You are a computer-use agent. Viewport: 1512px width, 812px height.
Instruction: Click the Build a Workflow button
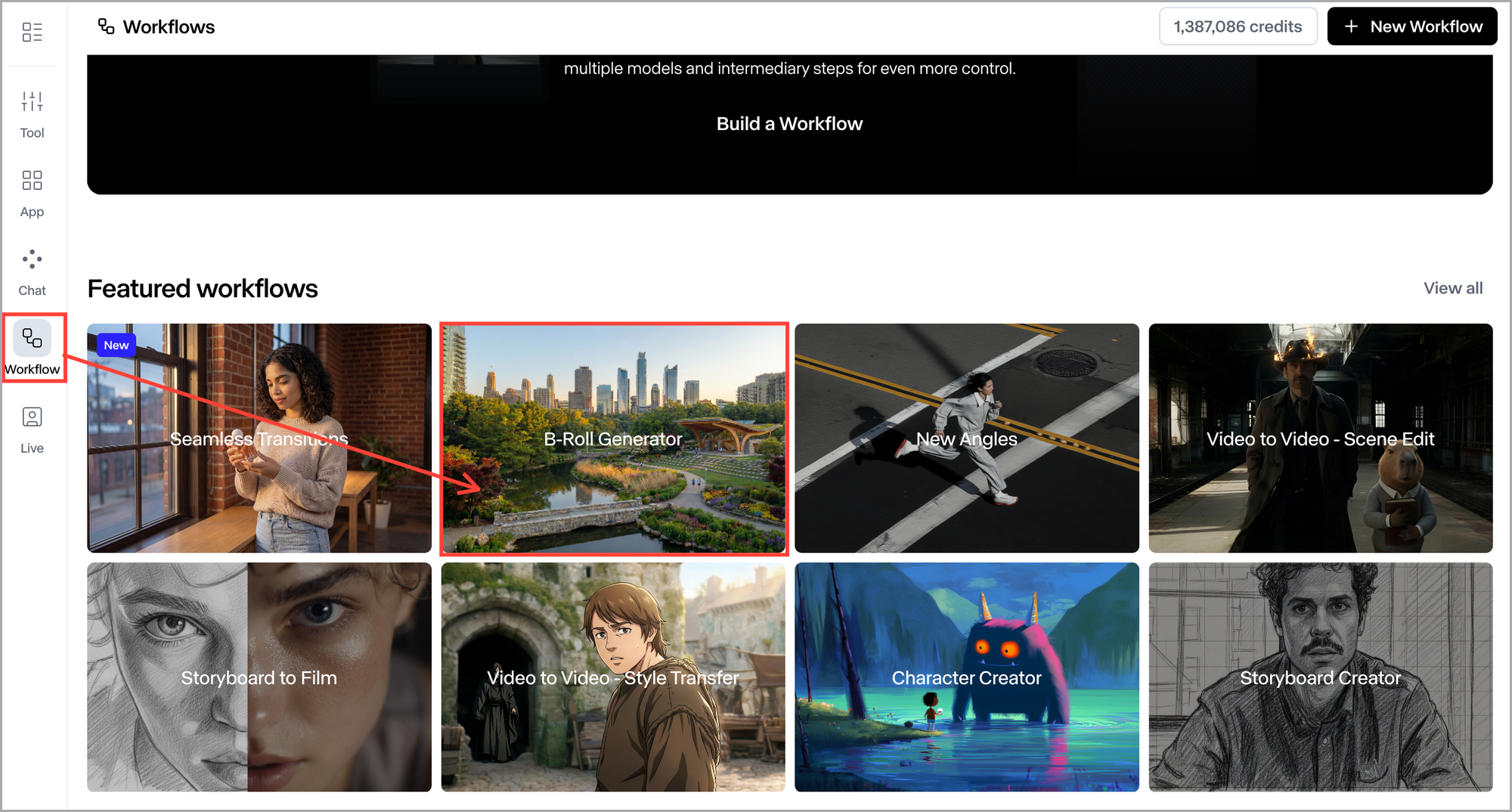click(789, 124)
